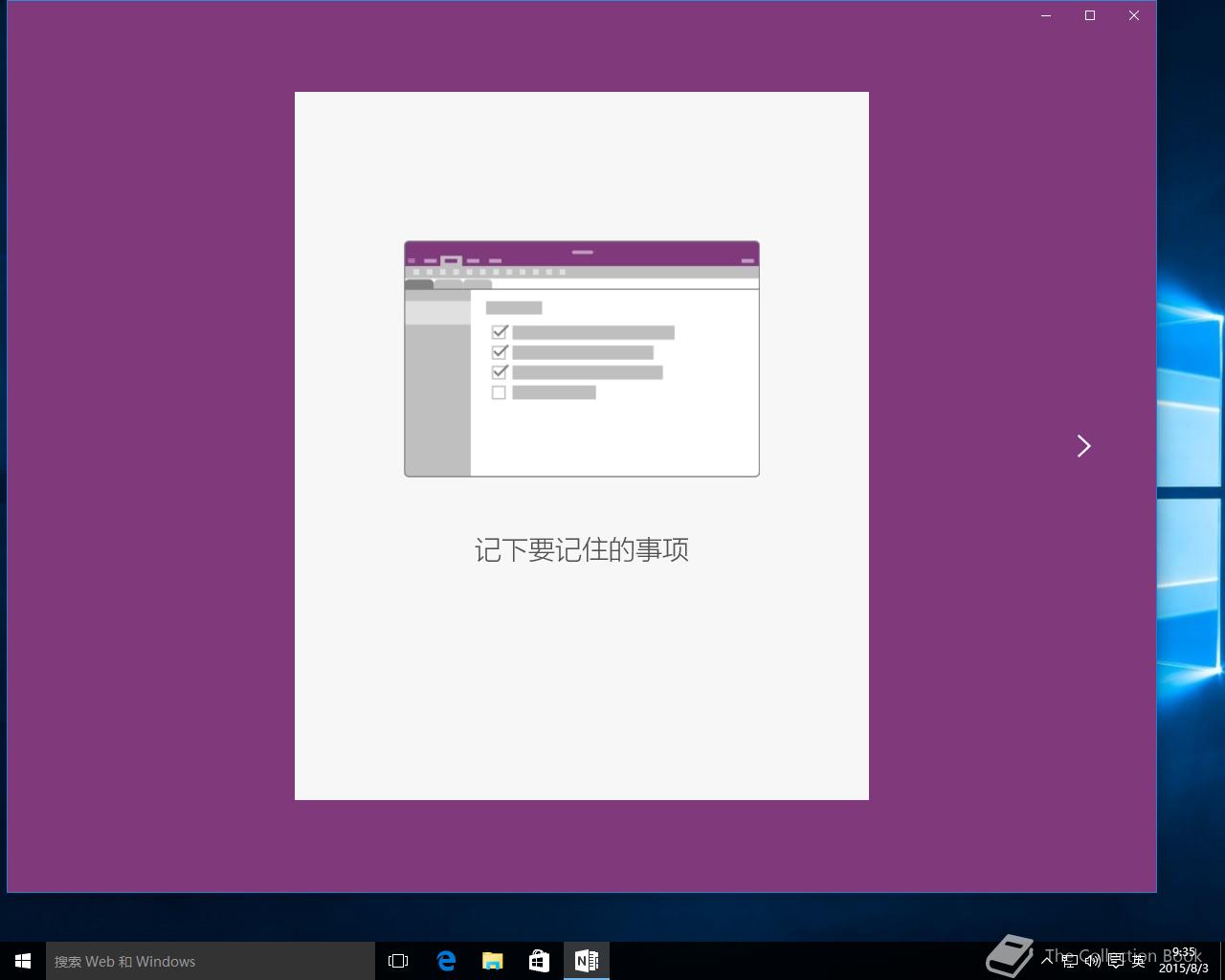The height and width of the screenshot is (980, 1225).
Task: Close the OneNote window
Action: pos(1134,15)
